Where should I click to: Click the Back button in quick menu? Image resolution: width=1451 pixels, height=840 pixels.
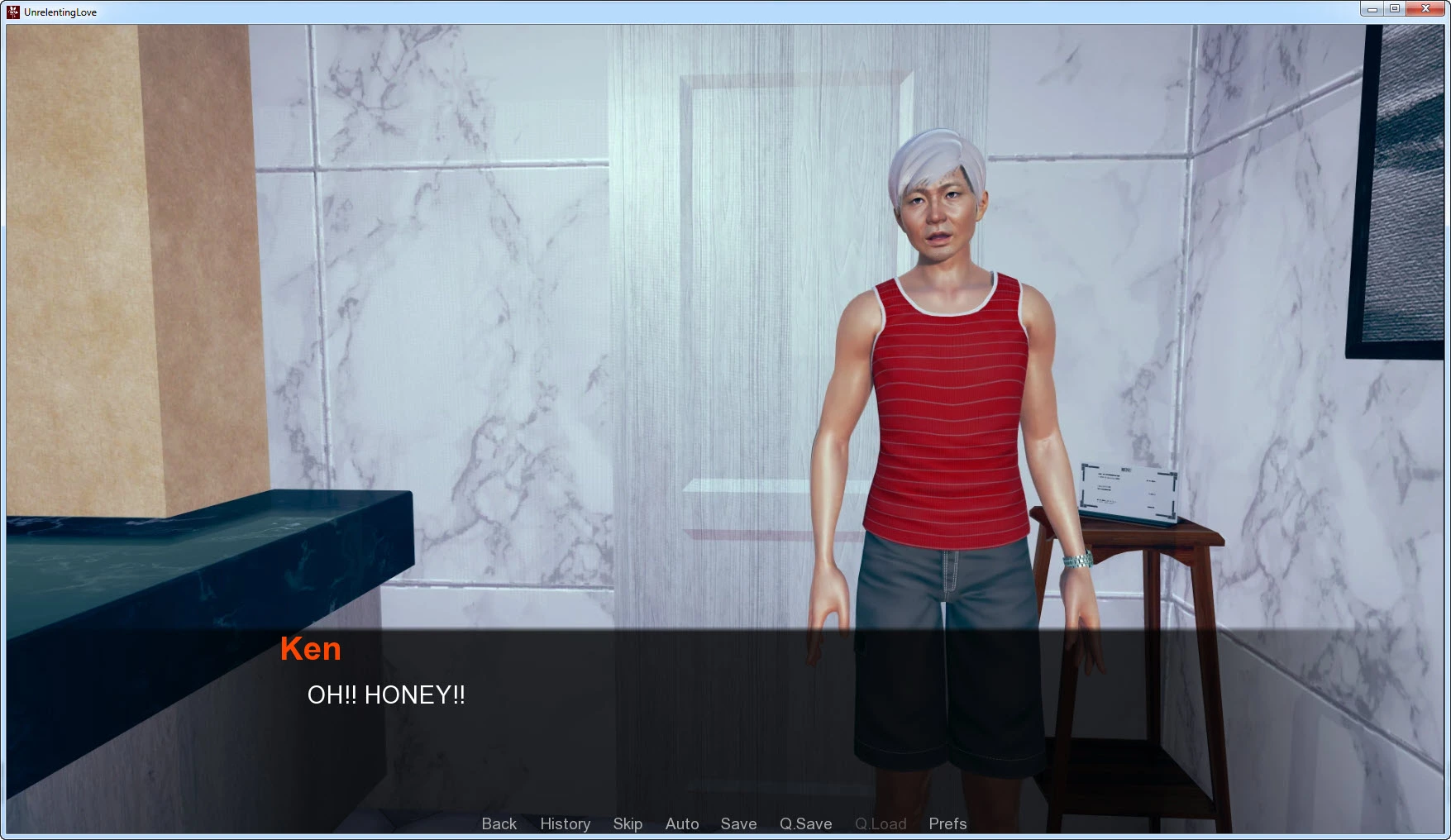[x=499, y=823]
